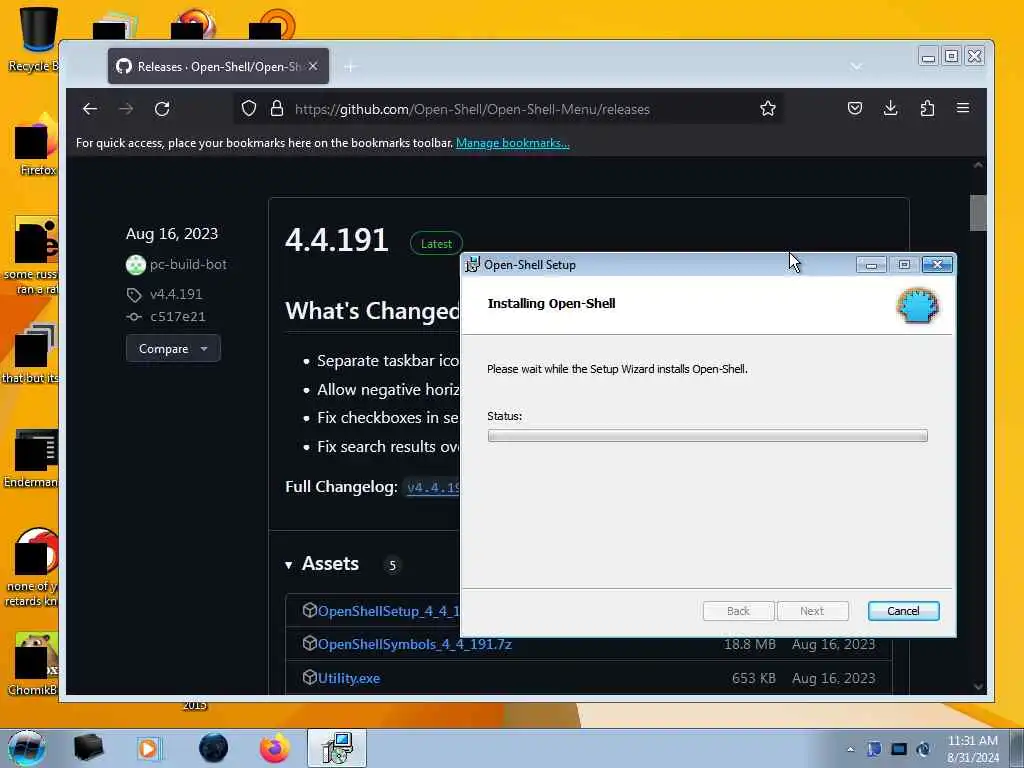
Task: Open the media player taskbar icon
Action: pyautogui.click(x=148, y=748)
